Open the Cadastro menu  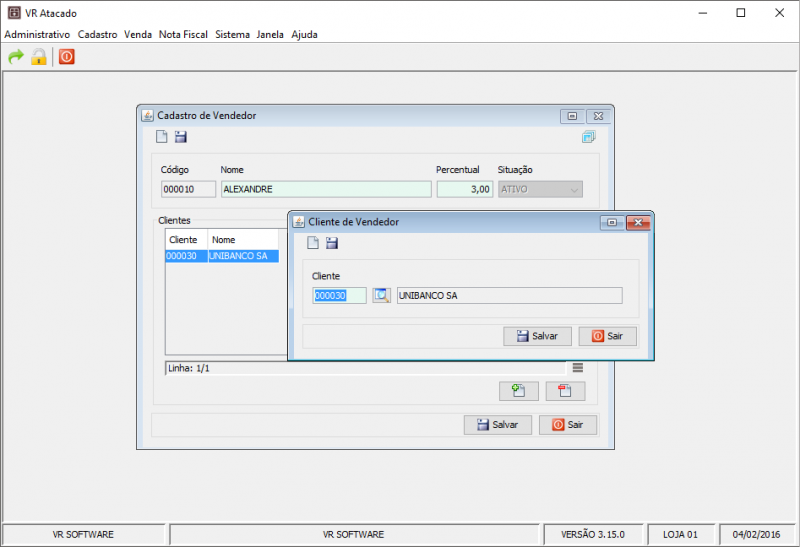pyautogui.click(x=97, y=34)
